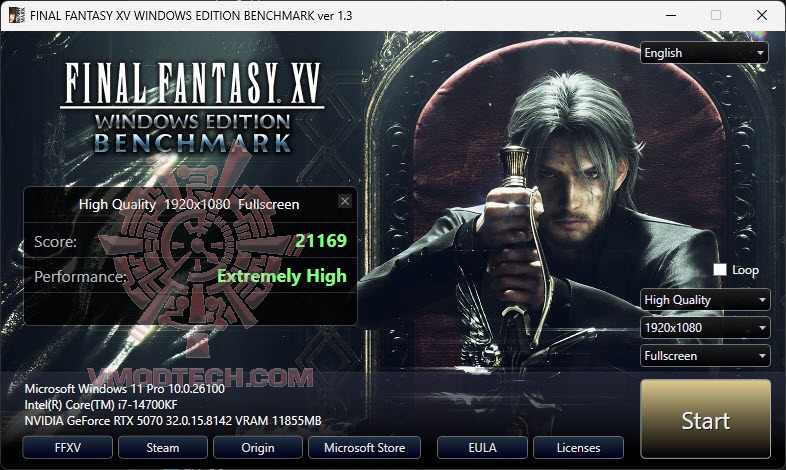The image size is (786, 470).
Task: Click the Final Fantasy XV logo
Action: pyautogui.click(x=192, y=107)
